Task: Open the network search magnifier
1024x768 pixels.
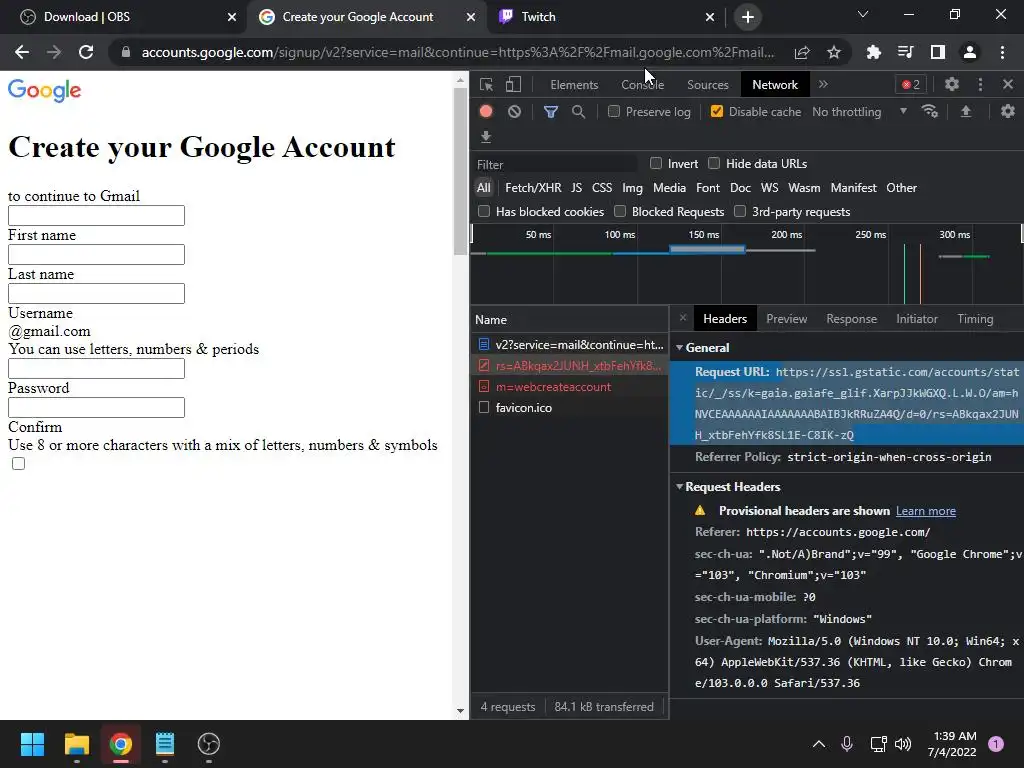Action: (x=578, y=112)
